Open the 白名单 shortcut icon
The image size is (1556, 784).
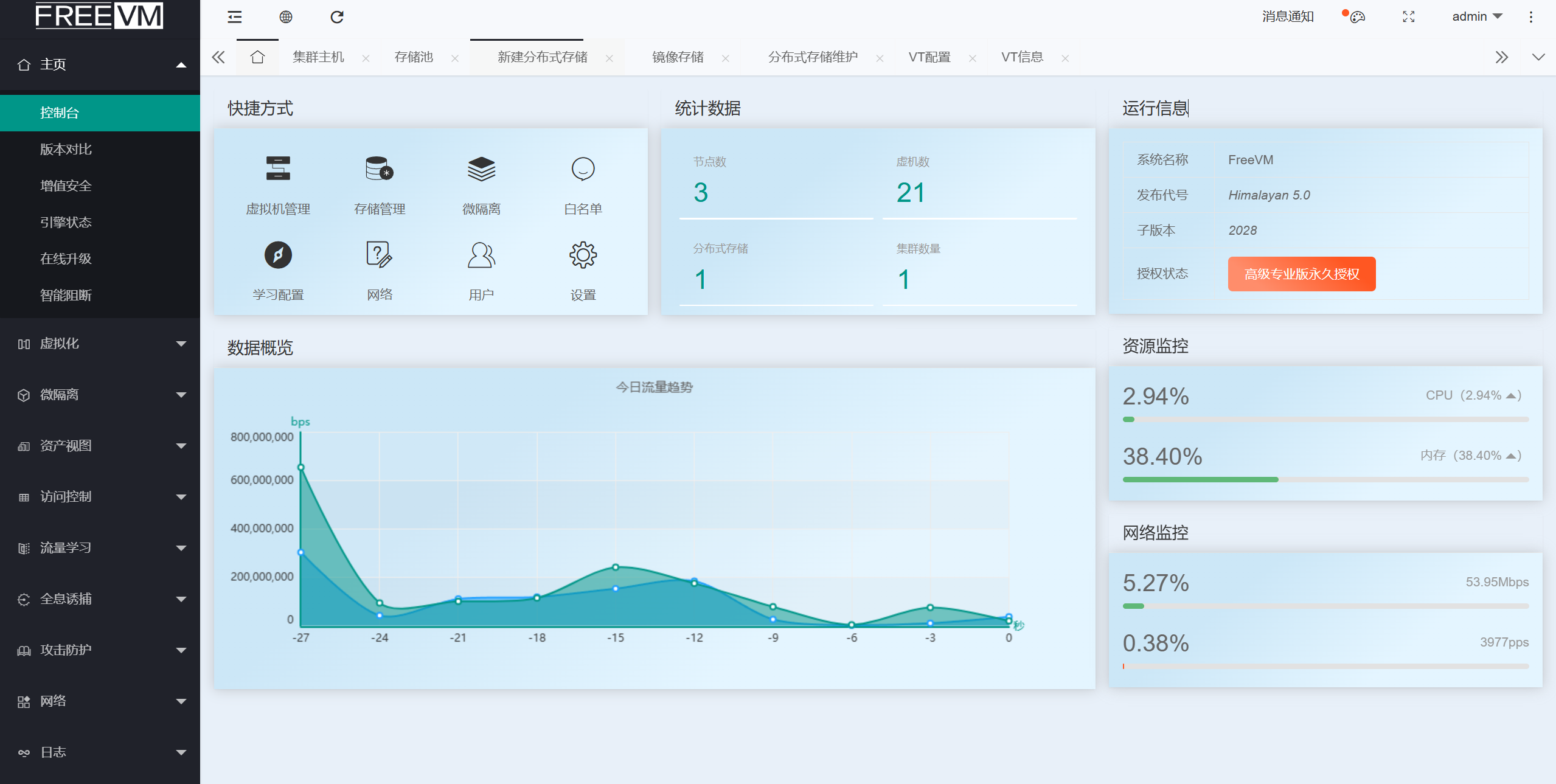(x=583, y=169)
